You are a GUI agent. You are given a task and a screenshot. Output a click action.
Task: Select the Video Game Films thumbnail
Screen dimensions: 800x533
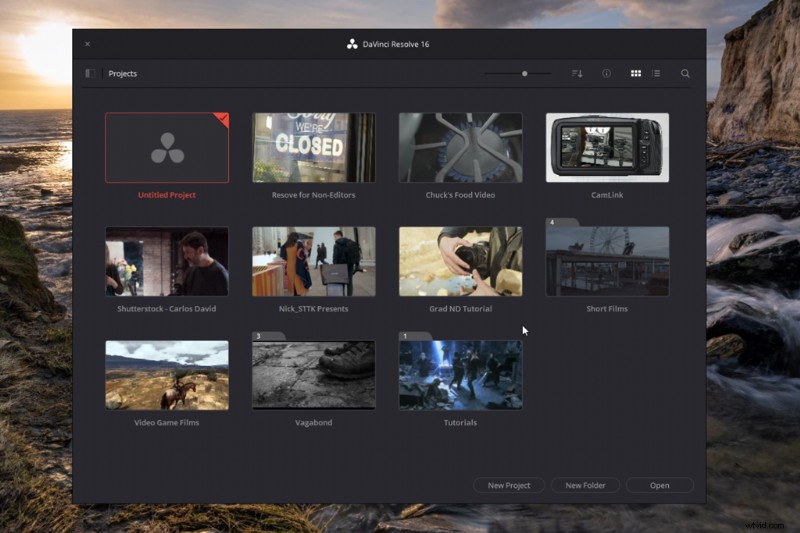tap(167, 375)
